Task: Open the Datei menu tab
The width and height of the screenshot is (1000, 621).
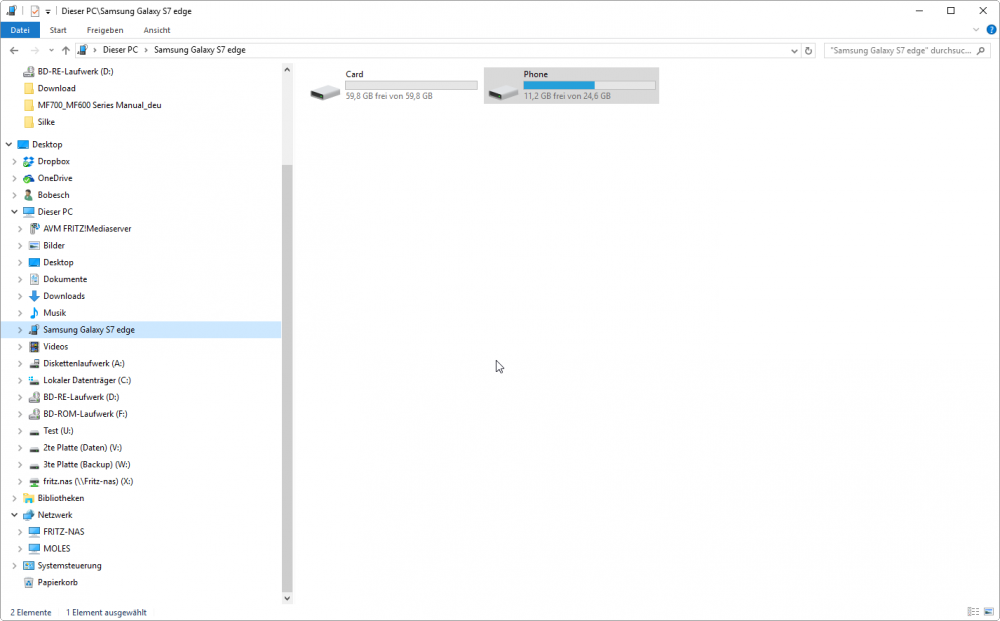Action: pyautogui.click(x=20, y=30)
